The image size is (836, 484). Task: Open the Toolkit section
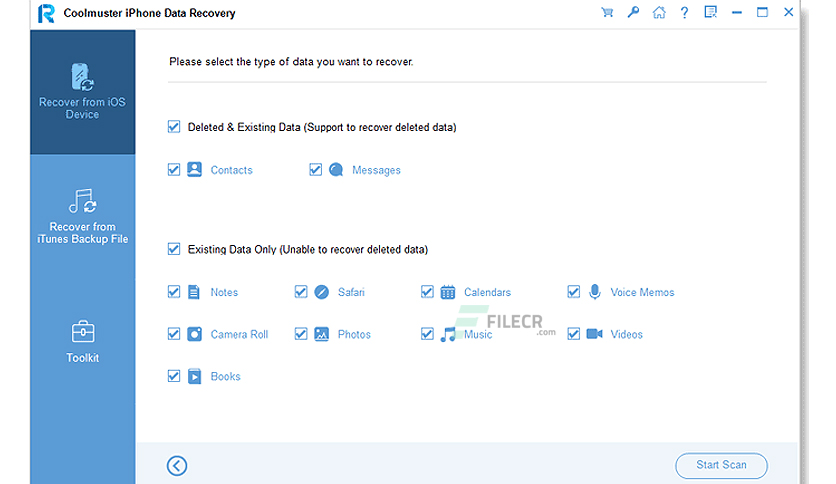pyautogui.click(x=83, y=342)
